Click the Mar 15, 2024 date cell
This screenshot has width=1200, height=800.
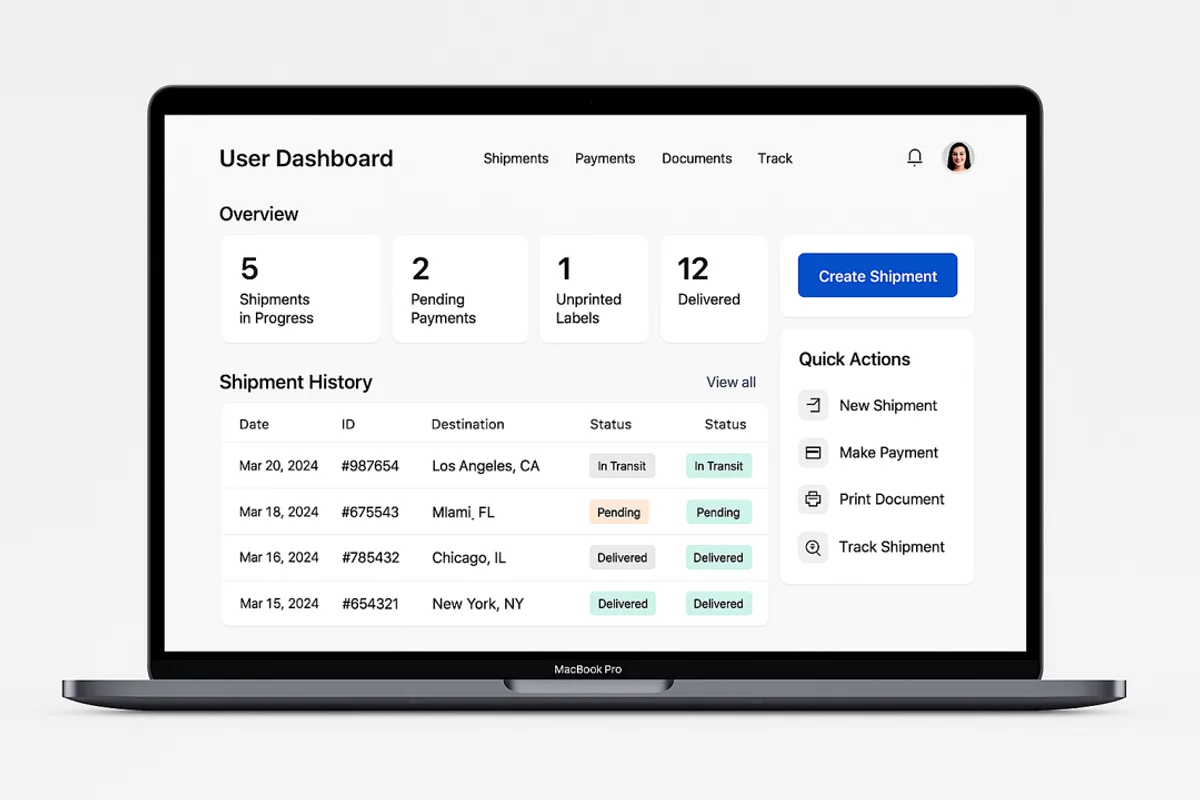tap(279, 604)
